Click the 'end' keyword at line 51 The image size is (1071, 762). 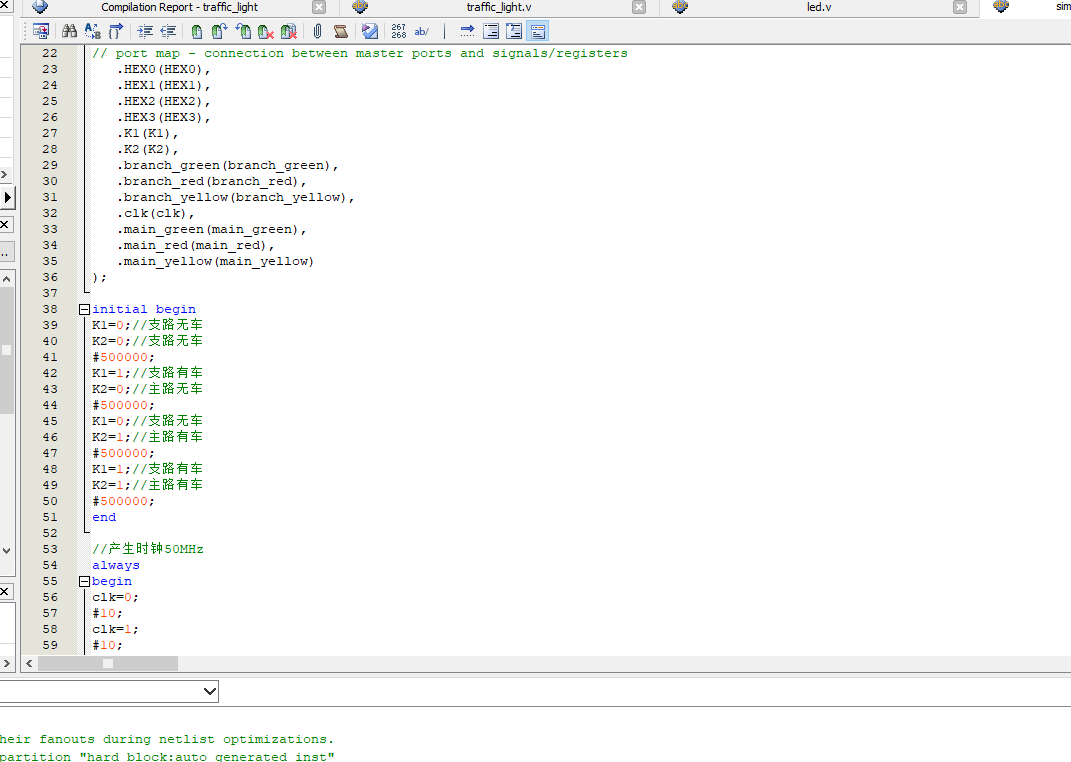point(104,518)
